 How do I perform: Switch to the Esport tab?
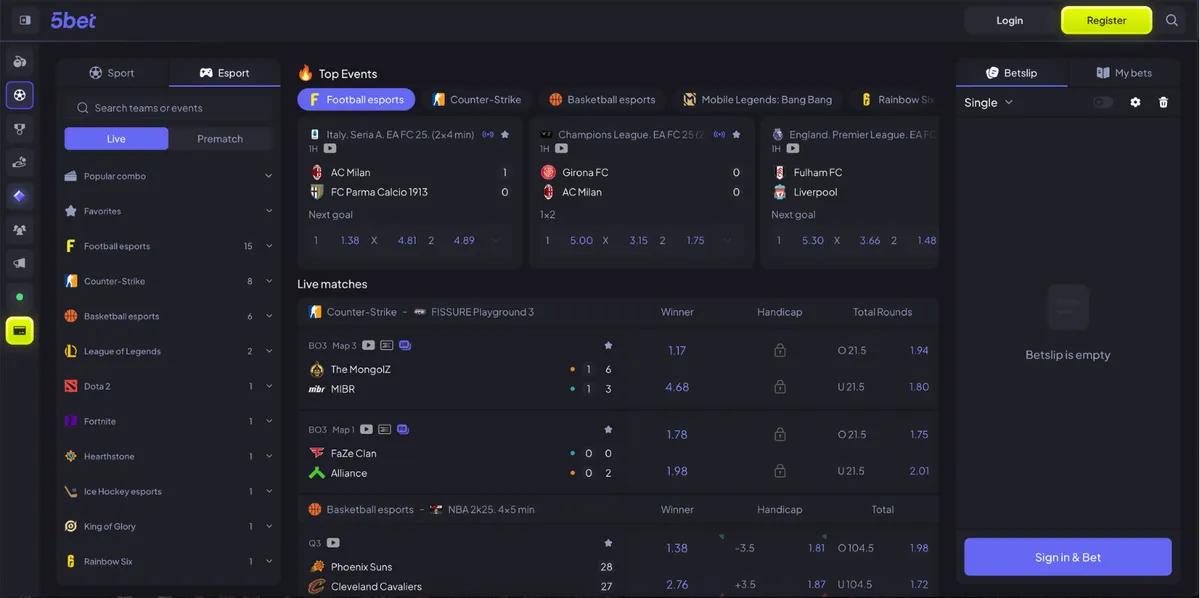225,73
